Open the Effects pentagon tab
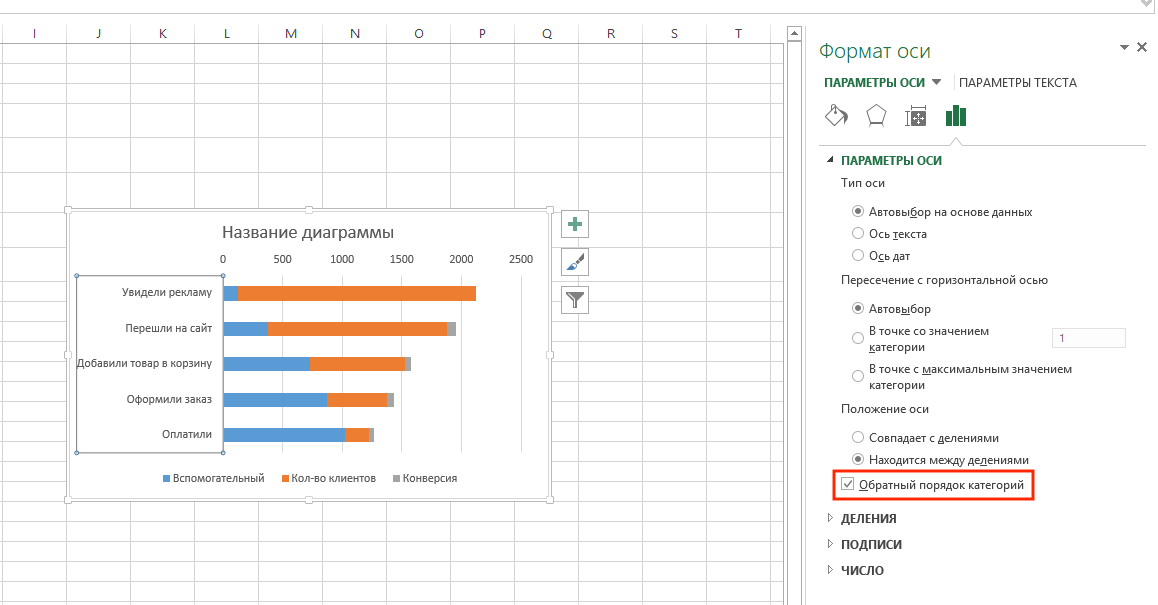Viewport: 1158px width, 605px height. point(876,116)
